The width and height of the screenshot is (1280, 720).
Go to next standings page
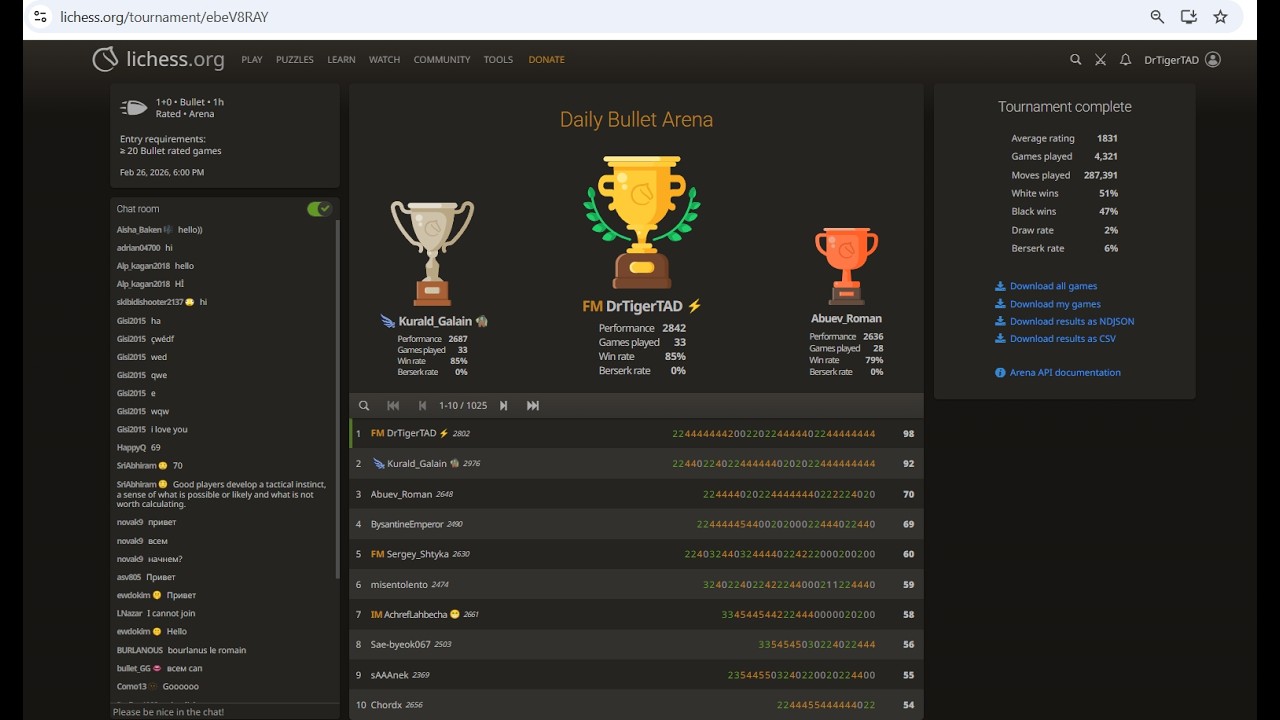(503, 406)
